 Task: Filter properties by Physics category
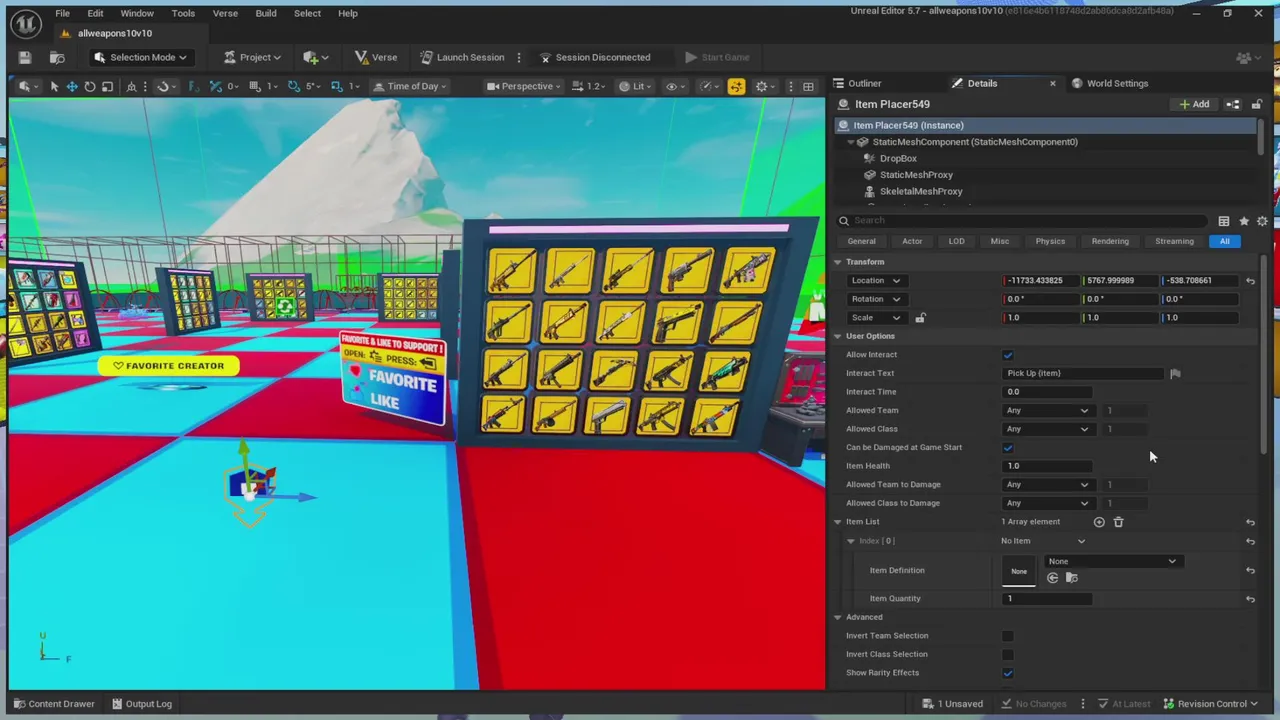[x=1050, y=241]
